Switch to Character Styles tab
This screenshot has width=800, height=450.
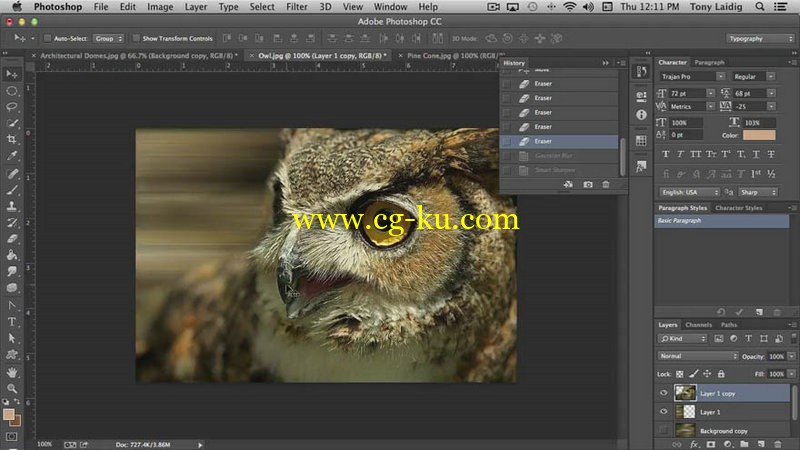tap(738, 208)
